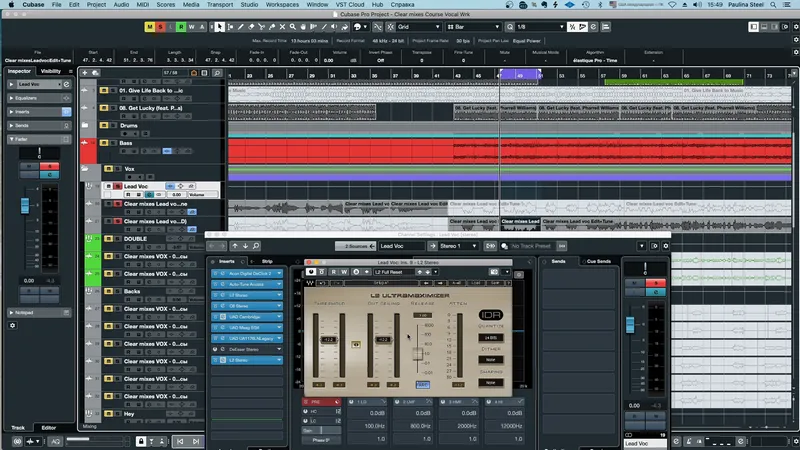The image size is (800, 450).
Task: Select the Hey track
Action: (x=129, y=414)
